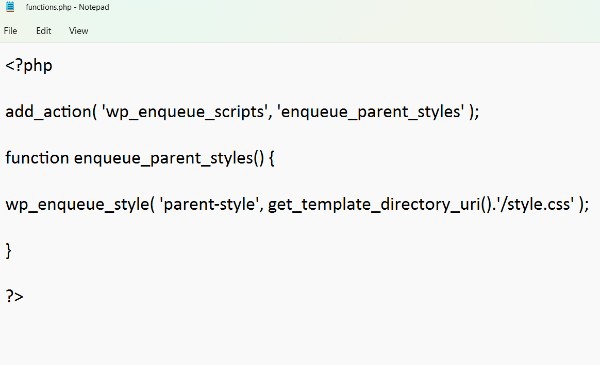Click the "function" keyword
The width and height of the screenshot is (600, 365).
(x=37, y=158)
